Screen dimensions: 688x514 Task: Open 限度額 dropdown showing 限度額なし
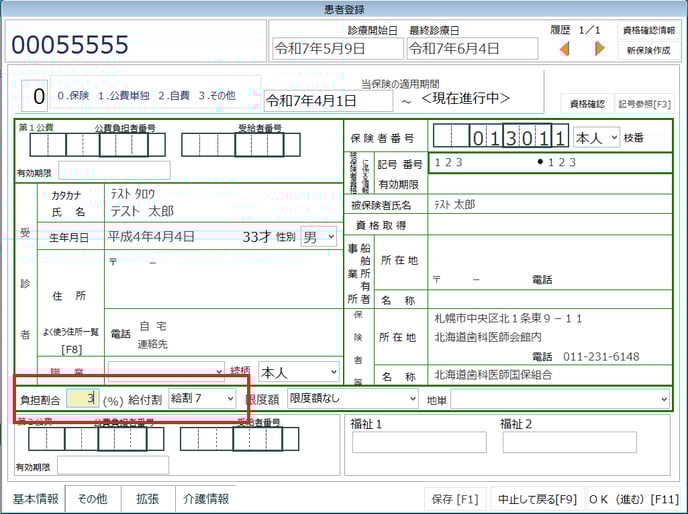pos(352,399)
